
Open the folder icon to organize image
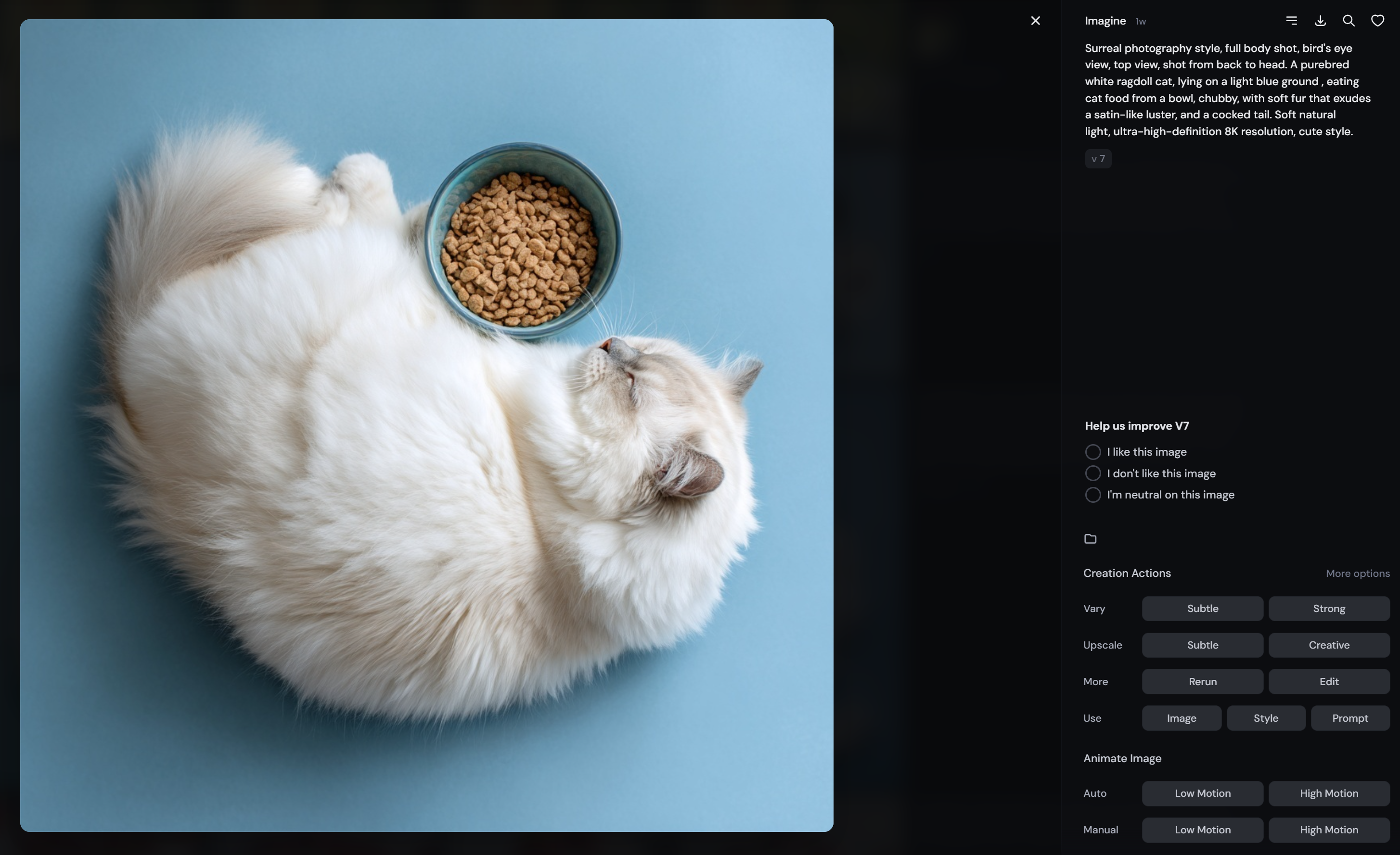[1091, 538]
